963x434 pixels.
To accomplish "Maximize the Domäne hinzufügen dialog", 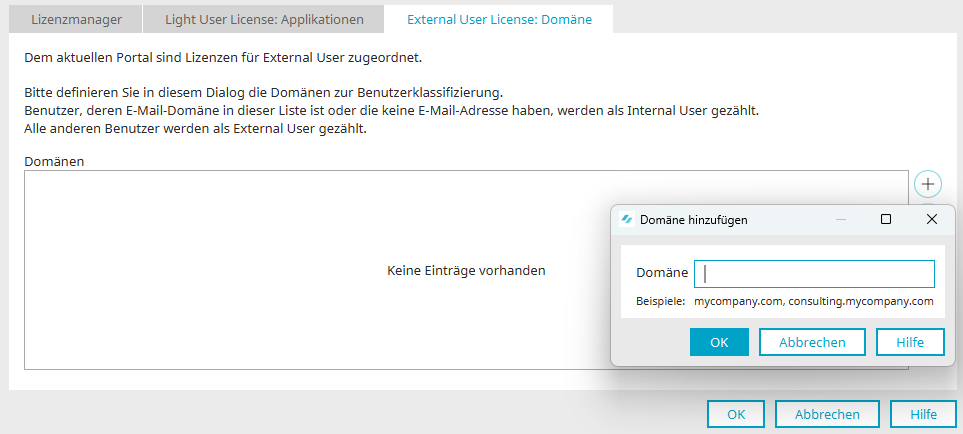I will coord(886,219).
